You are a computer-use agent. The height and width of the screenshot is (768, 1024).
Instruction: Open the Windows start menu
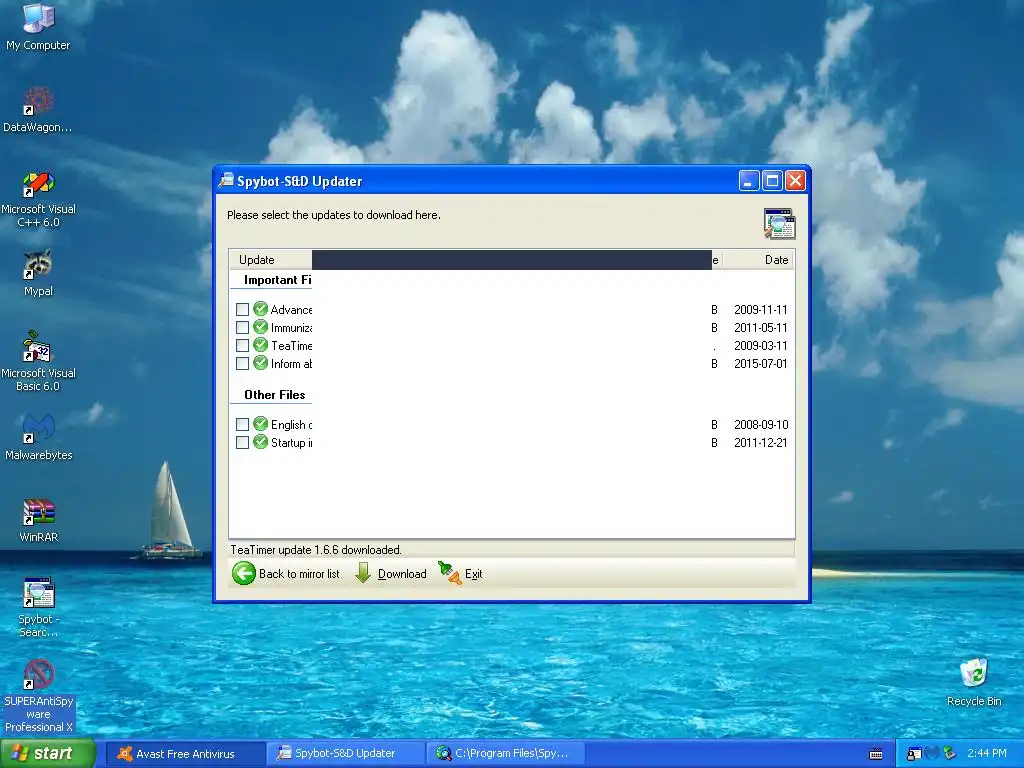pos(48,754)
